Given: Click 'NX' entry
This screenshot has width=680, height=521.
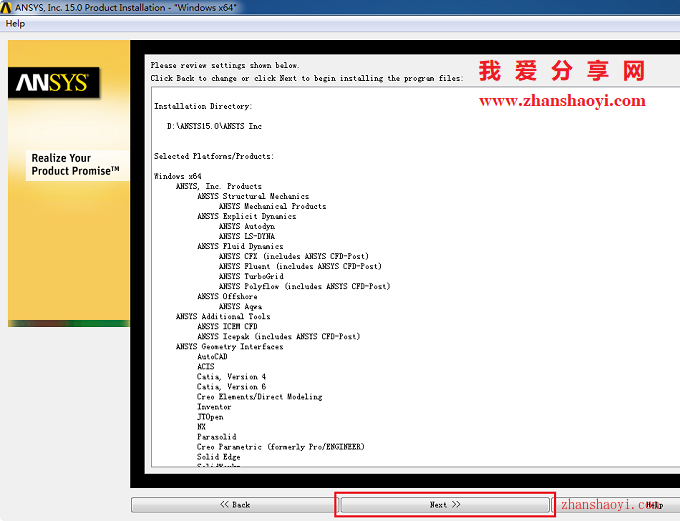Looking at the screenshot, I should point(201,427).
